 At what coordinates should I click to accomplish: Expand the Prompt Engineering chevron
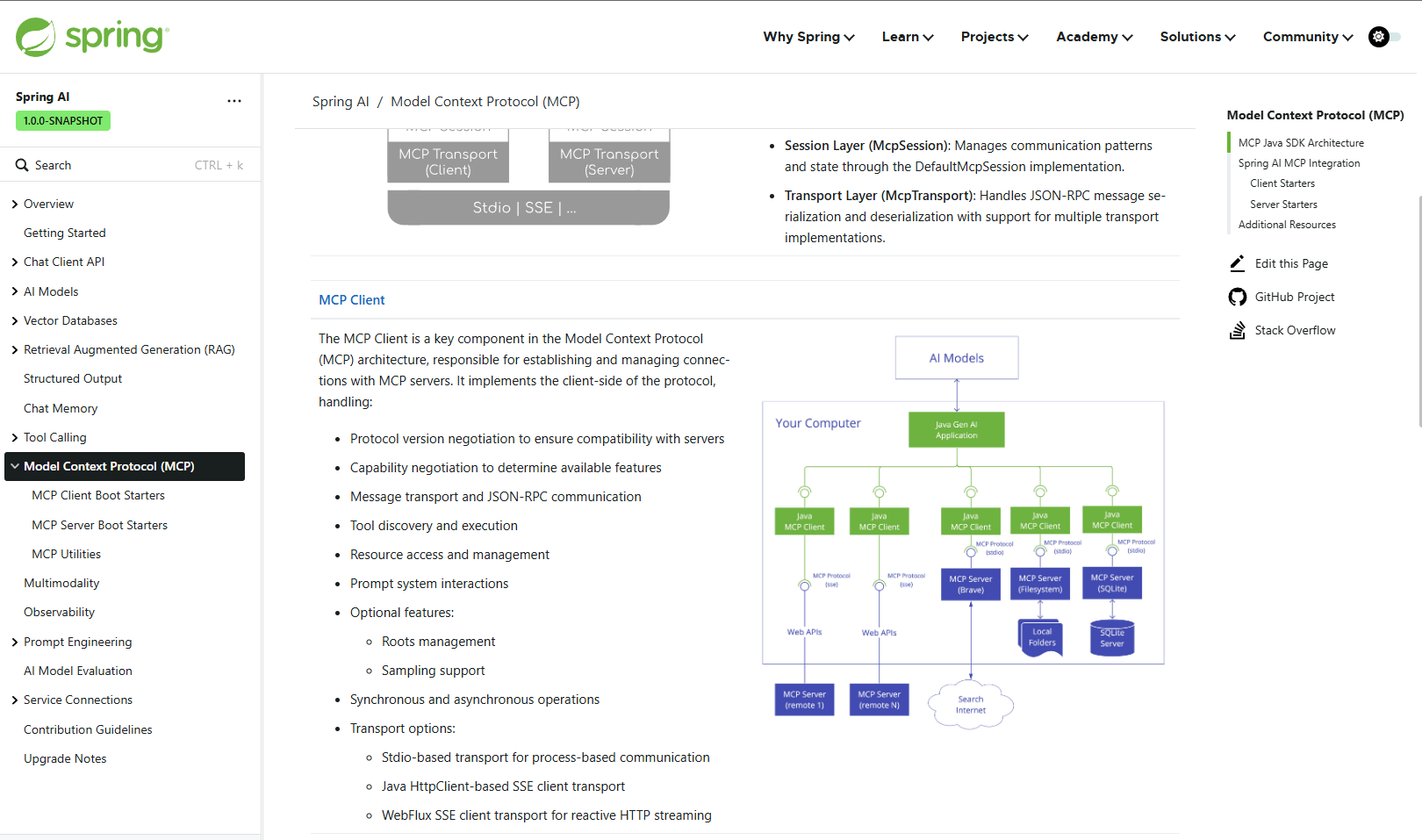pos(15,643)
